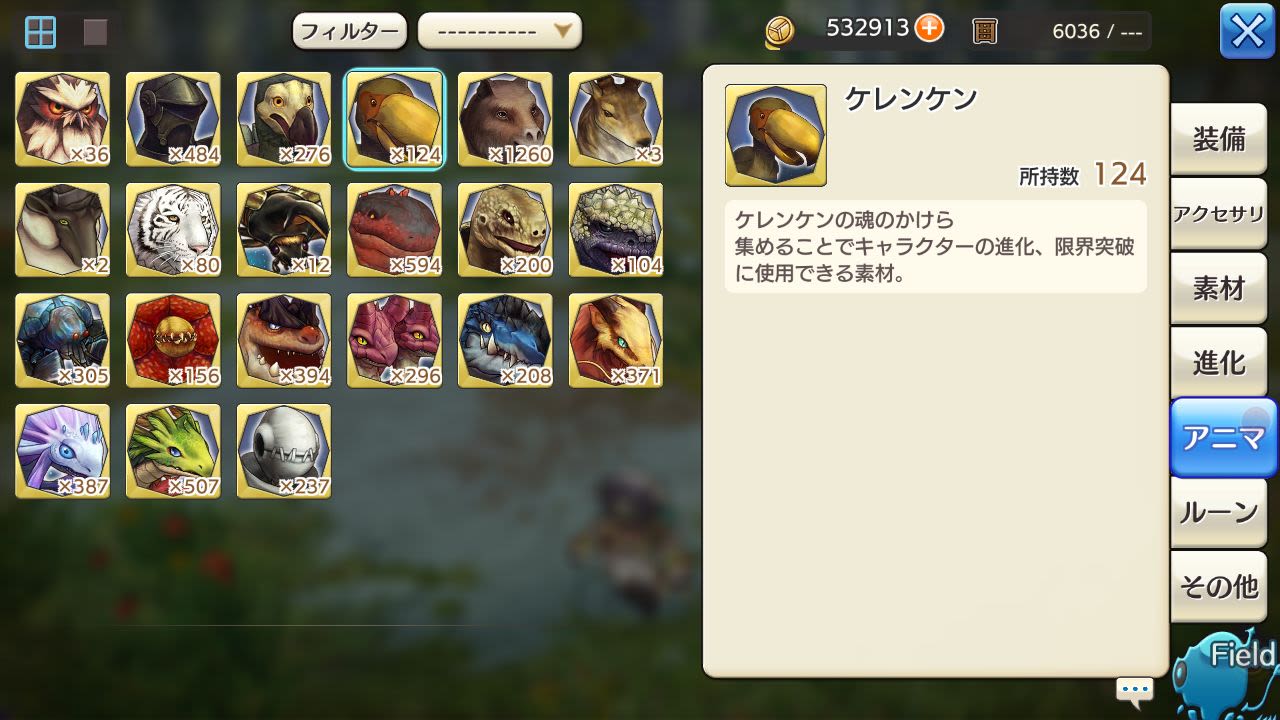Choose the helmet knight anima ×484

coord(173,119)
